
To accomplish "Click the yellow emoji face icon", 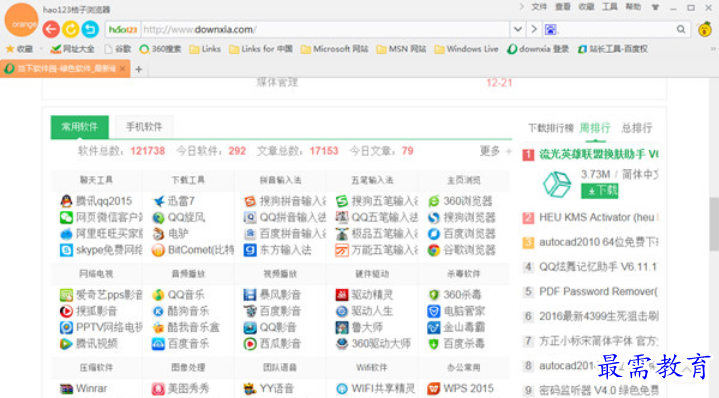I will (x=705, y=29).
